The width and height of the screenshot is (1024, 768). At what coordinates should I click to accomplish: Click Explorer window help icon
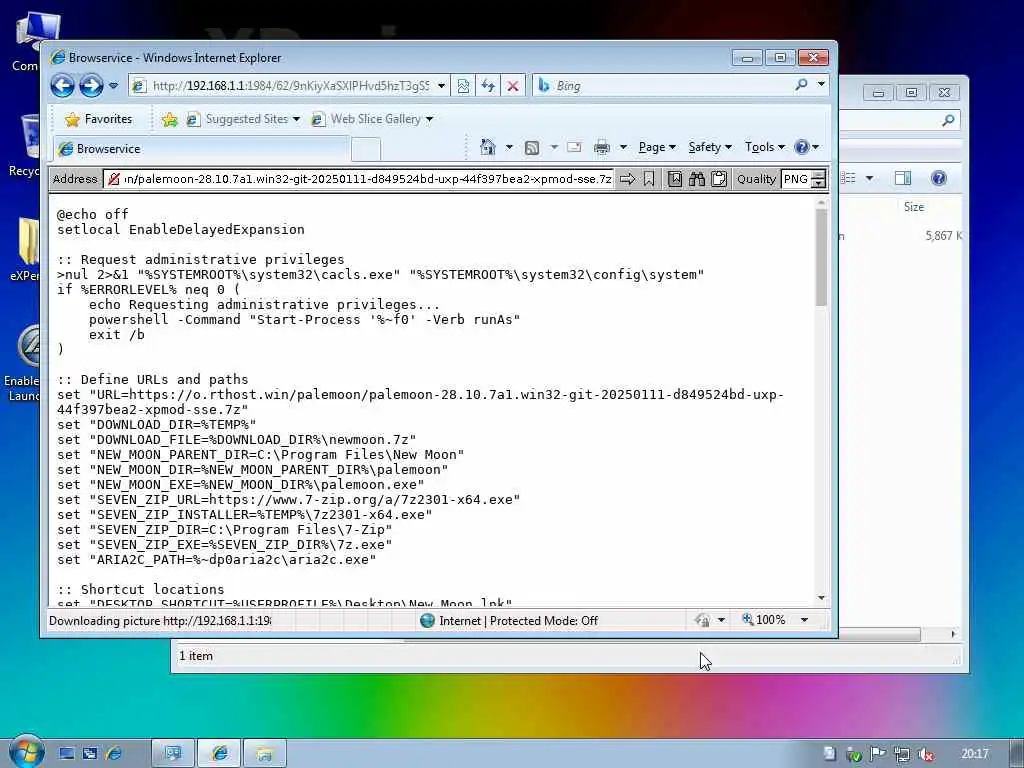[938, 178]
